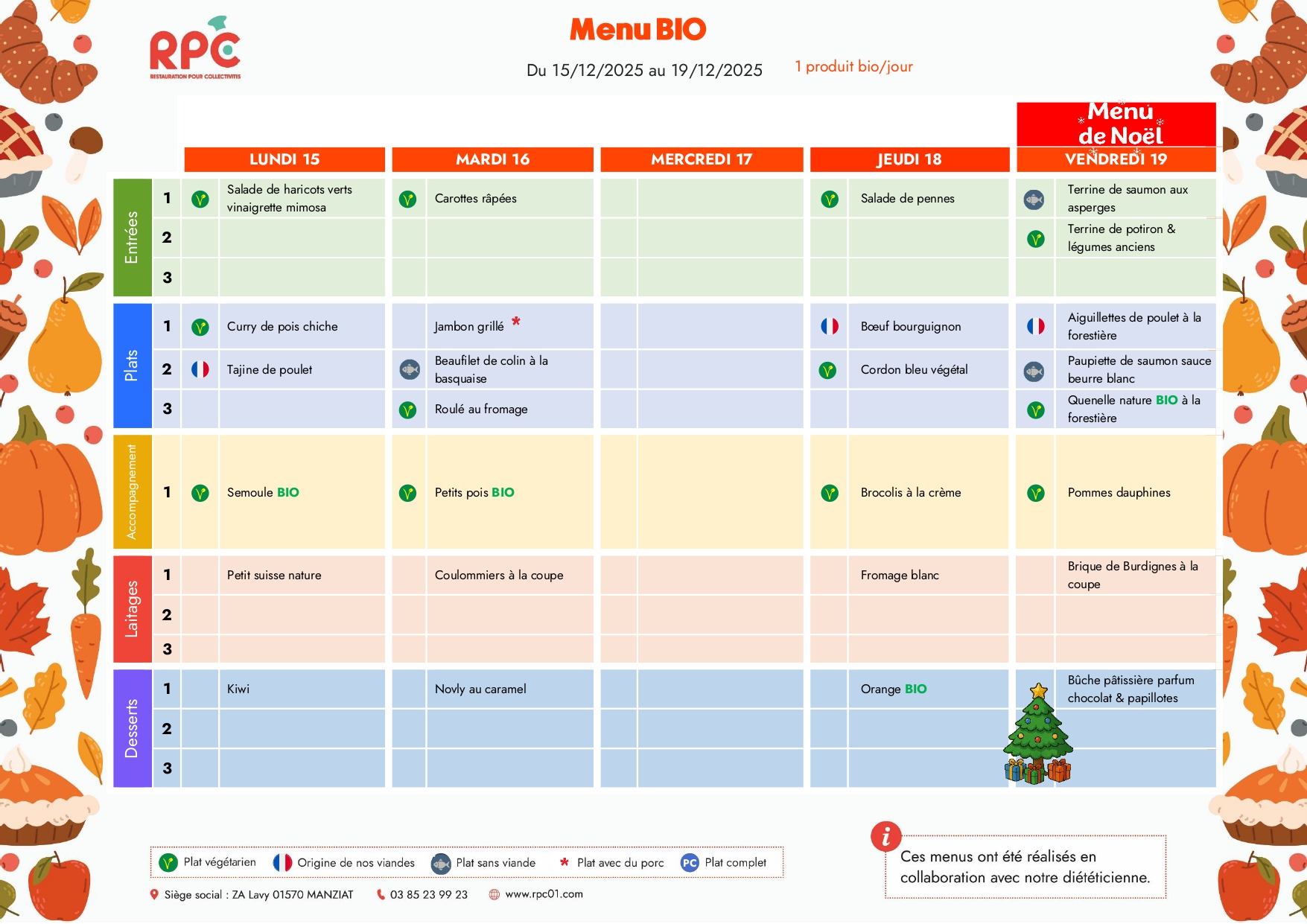Select the JEUDI 18 column header
Screen dimensions: 1307x924
coord(909,159)
